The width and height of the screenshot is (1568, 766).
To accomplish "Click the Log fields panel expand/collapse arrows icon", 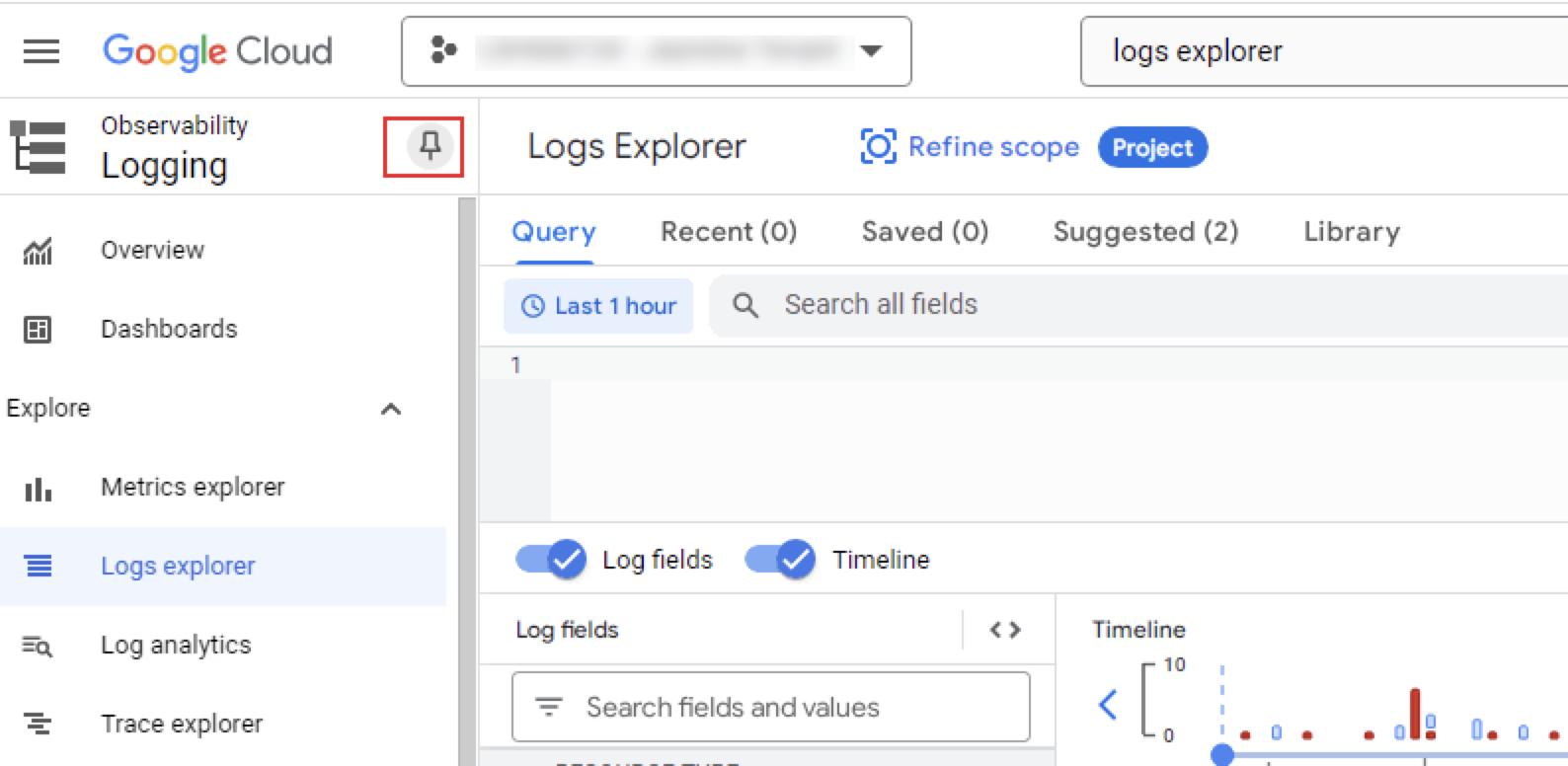I will pyautogui.click(x=1005, y=630).
